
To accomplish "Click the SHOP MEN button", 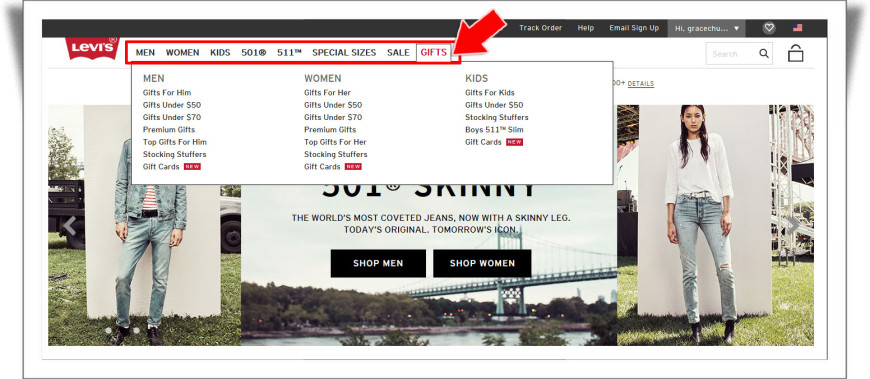I will coord(378,263).
